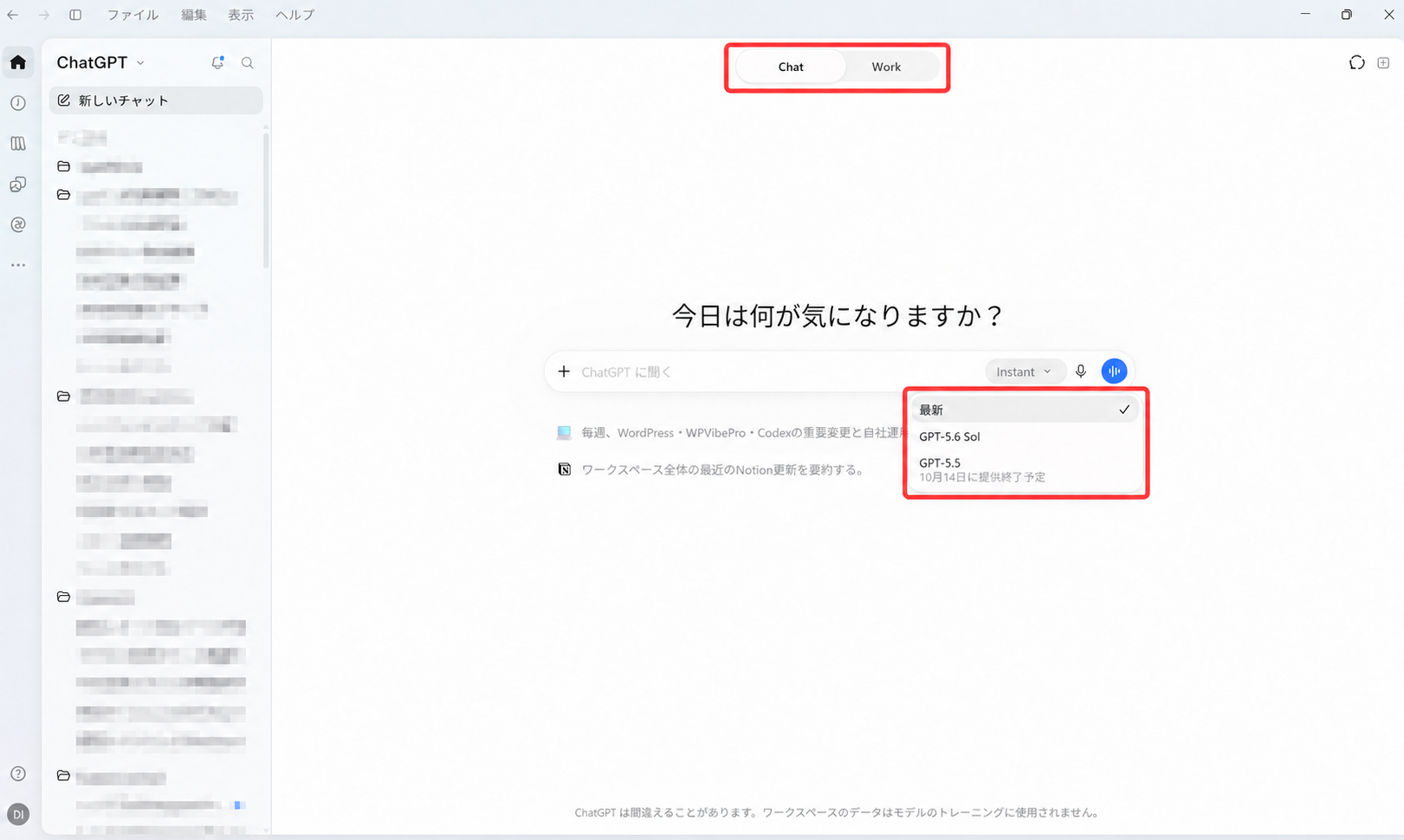Open the 表示 menu

pyautogui.click(x=241, y=15)
